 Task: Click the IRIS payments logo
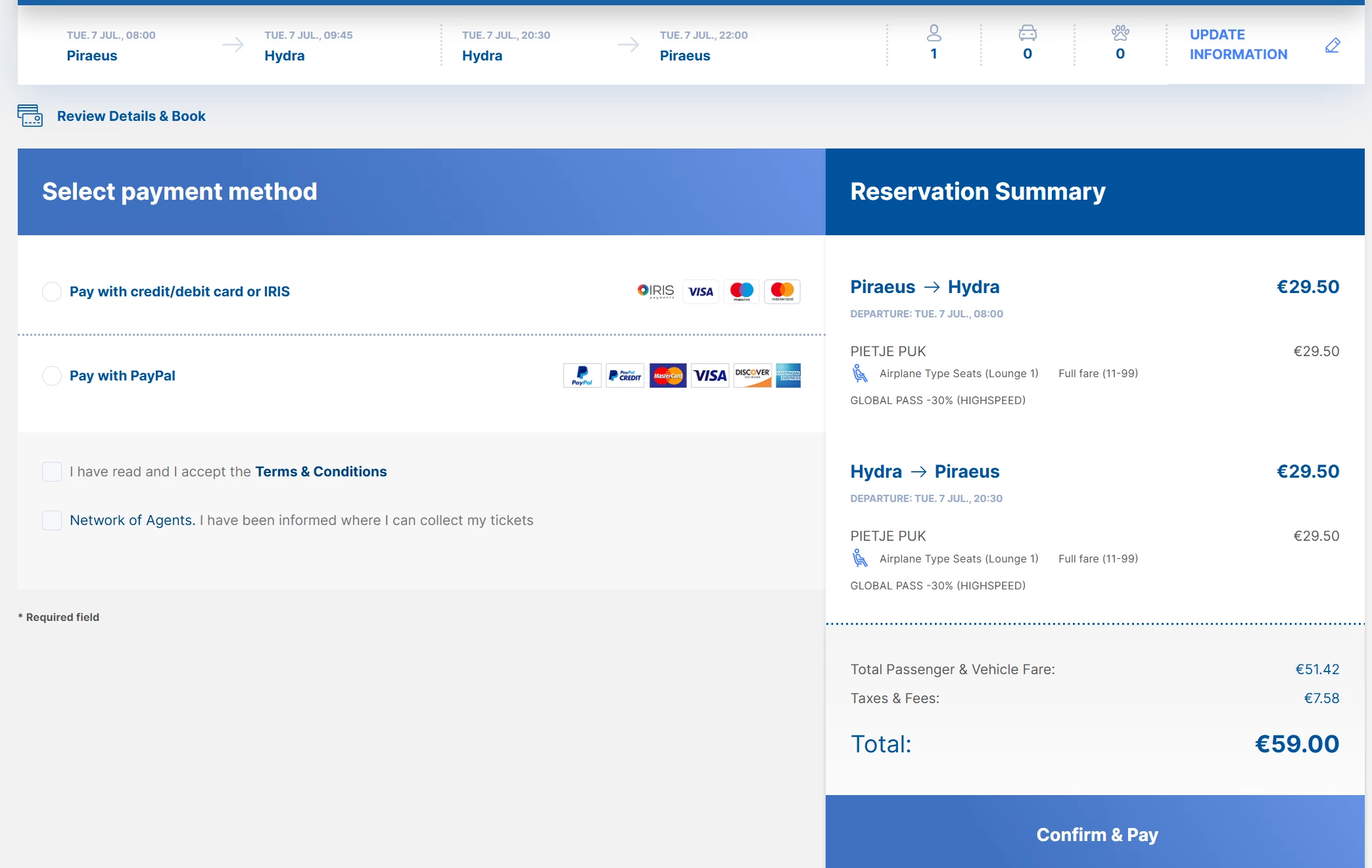[x=655, y=291]
